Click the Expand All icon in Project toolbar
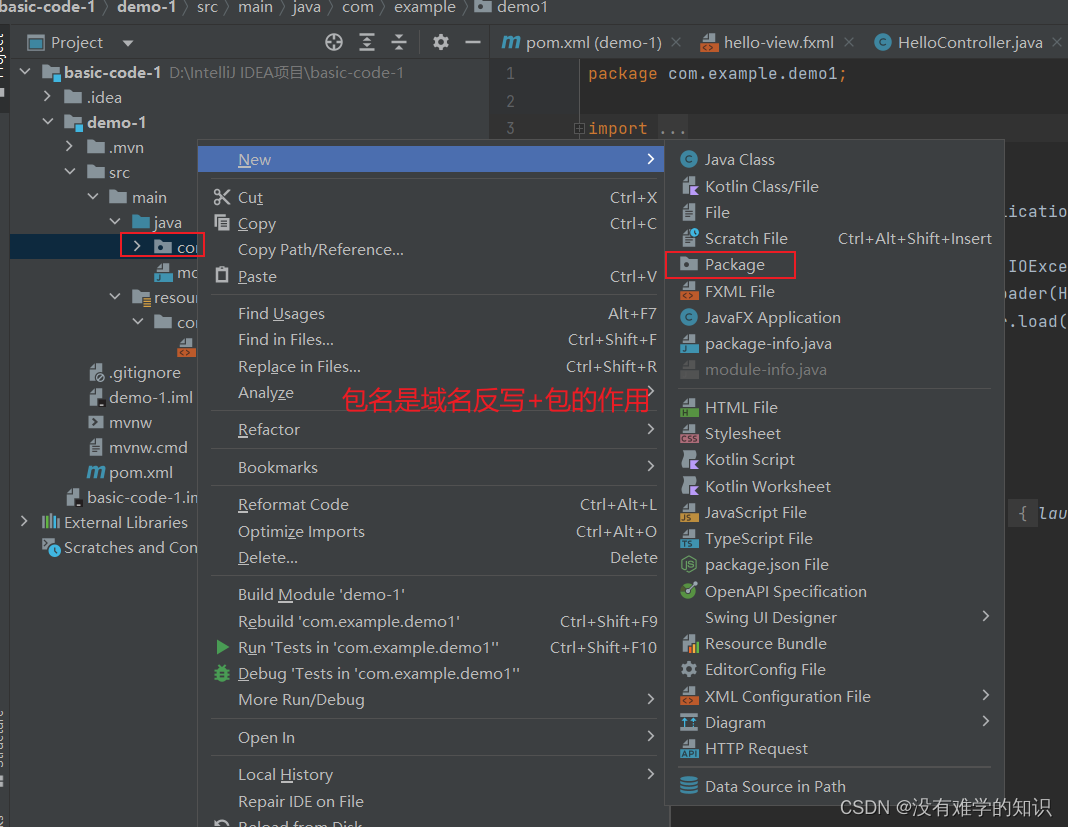 click(367, 42)
